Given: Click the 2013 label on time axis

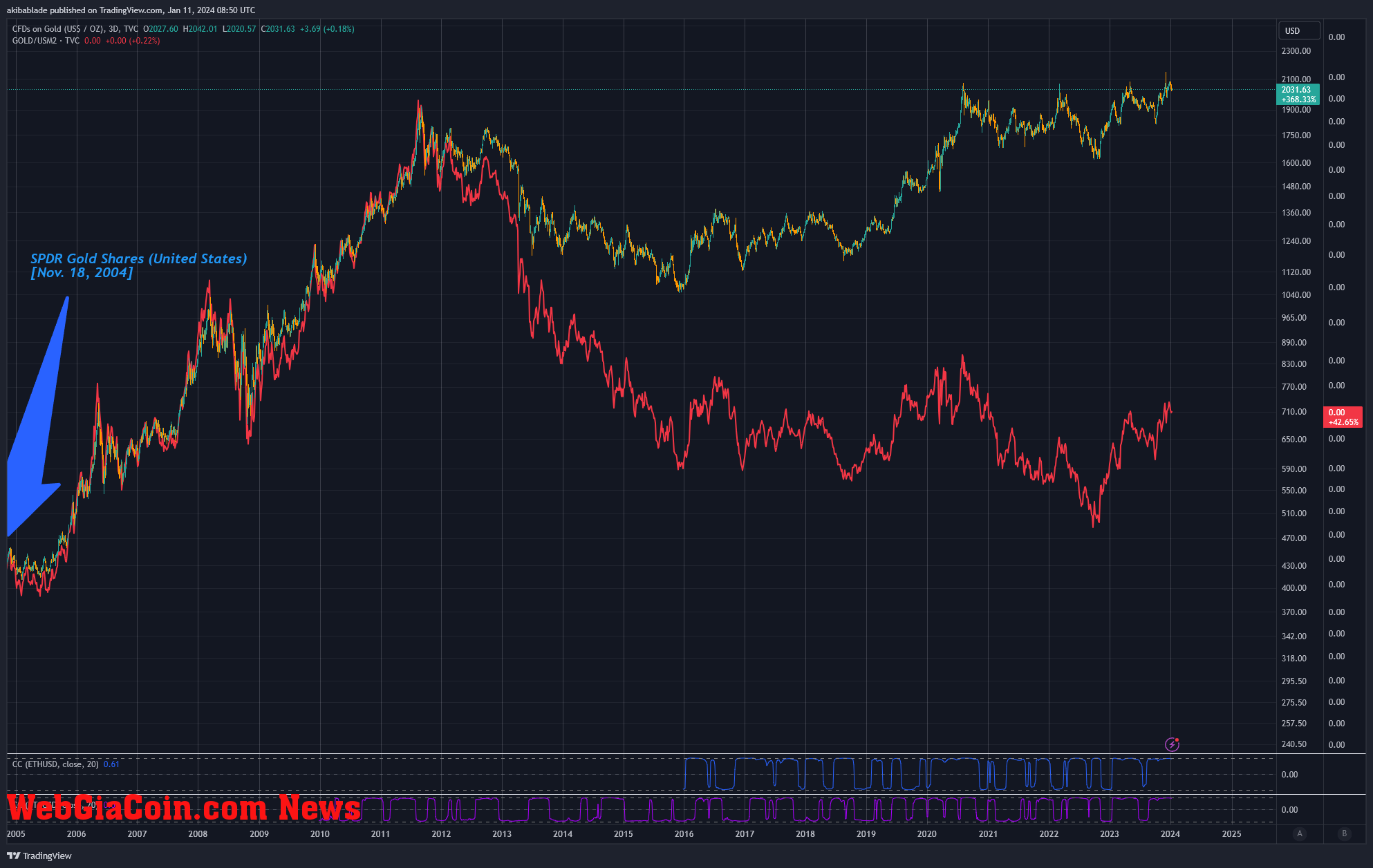Looking at the screenshot, I should [x=502, y=833].
